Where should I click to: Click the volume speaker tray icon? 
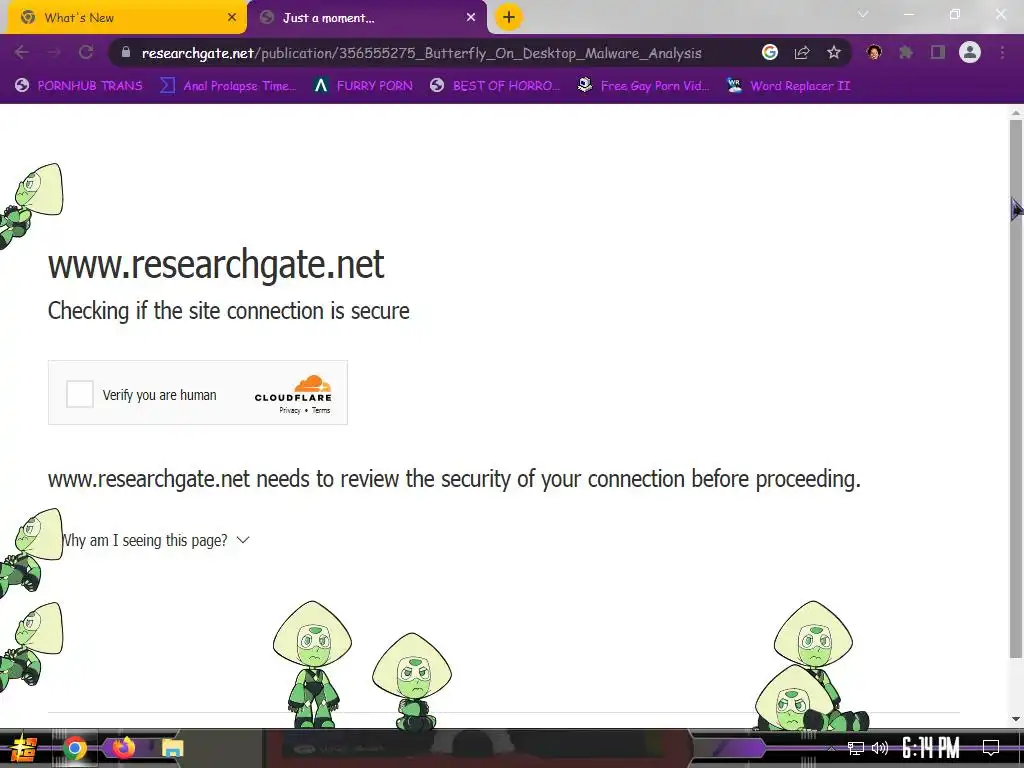(880, 748)
